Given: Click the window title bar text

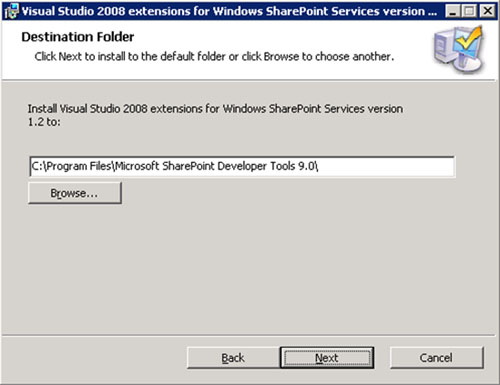Looking at the screenshot, I should click(229, 11).
